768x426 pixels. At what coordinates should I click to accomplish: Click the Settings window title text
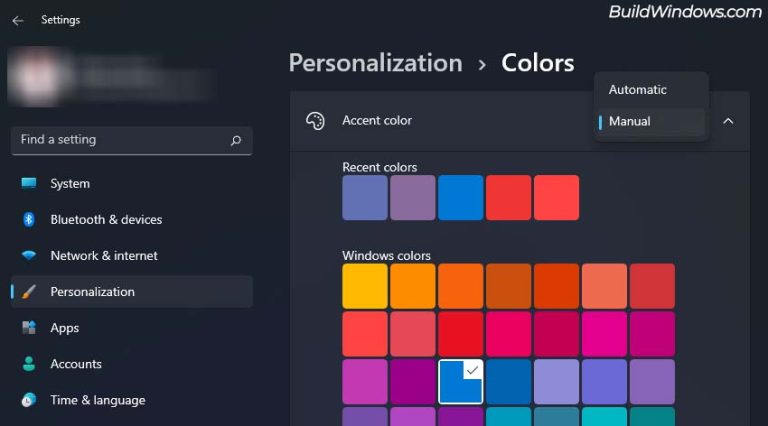(x=60, y=20)
